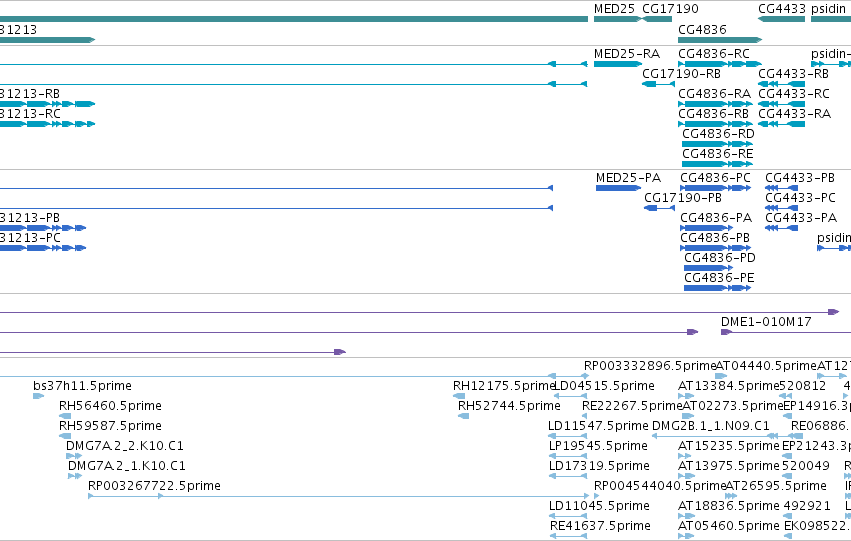Click the RE22267.5prime EST label

coord(632,406)
